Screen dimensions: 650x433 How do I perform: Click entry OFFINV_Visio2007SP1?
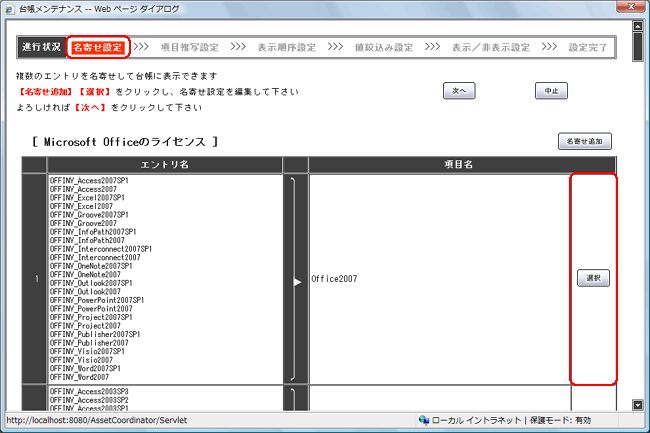point(87,351)
